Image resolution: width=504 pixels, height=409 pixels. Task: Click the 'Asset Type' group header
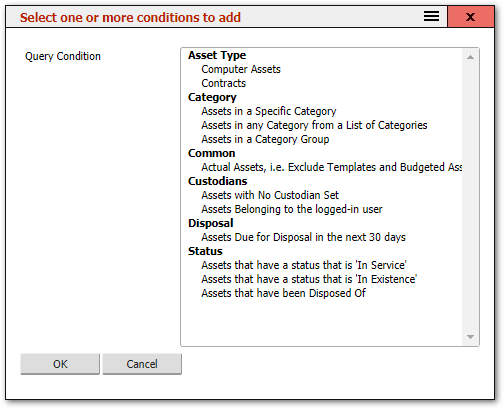coord(217,55)
